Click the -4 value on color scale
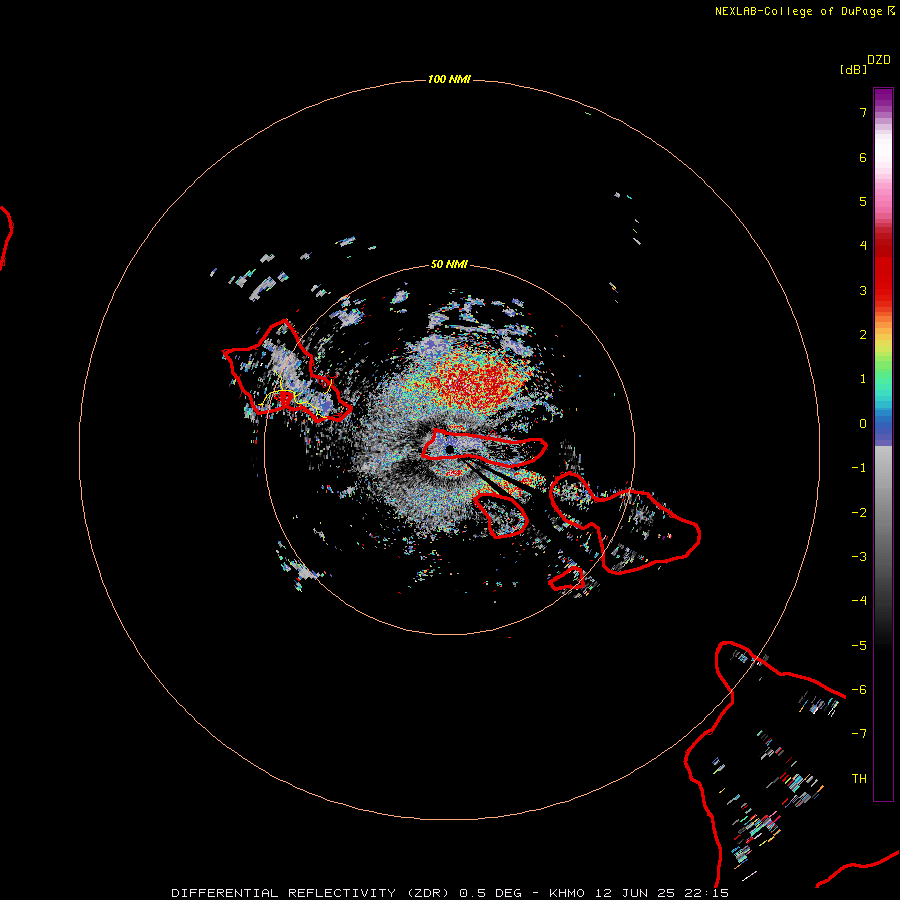900x900 pixels. coord(859,601)
